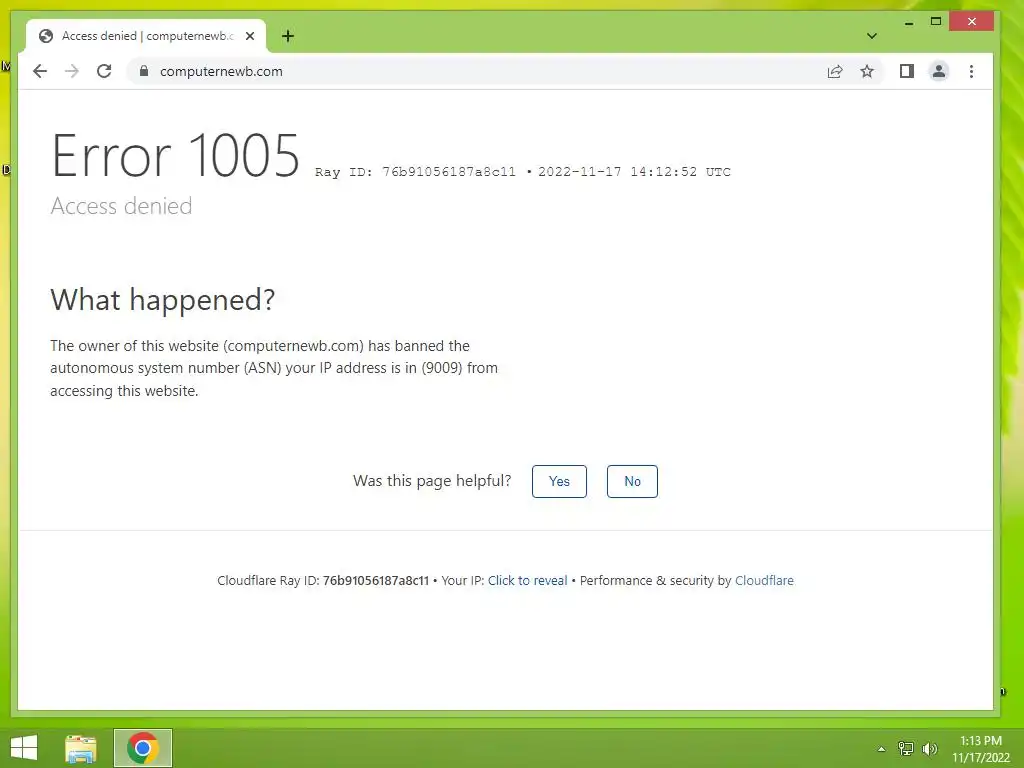
Task: Show hidden system tray icons
Action: point(881,749)
